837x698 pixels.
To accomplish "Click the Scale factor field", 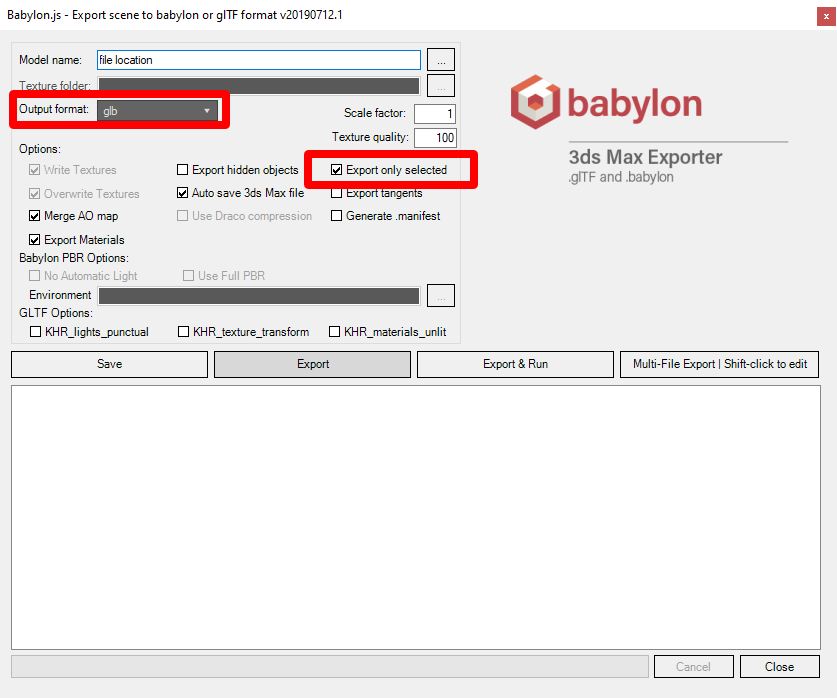I will point(435,113).
